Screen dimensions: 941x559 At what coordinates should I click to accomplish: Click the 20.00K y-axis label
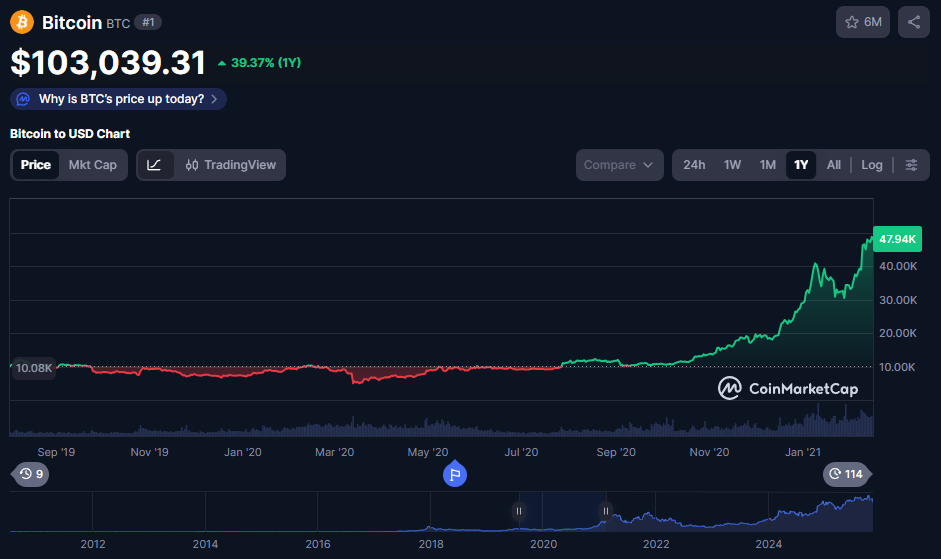click(898, 333)
